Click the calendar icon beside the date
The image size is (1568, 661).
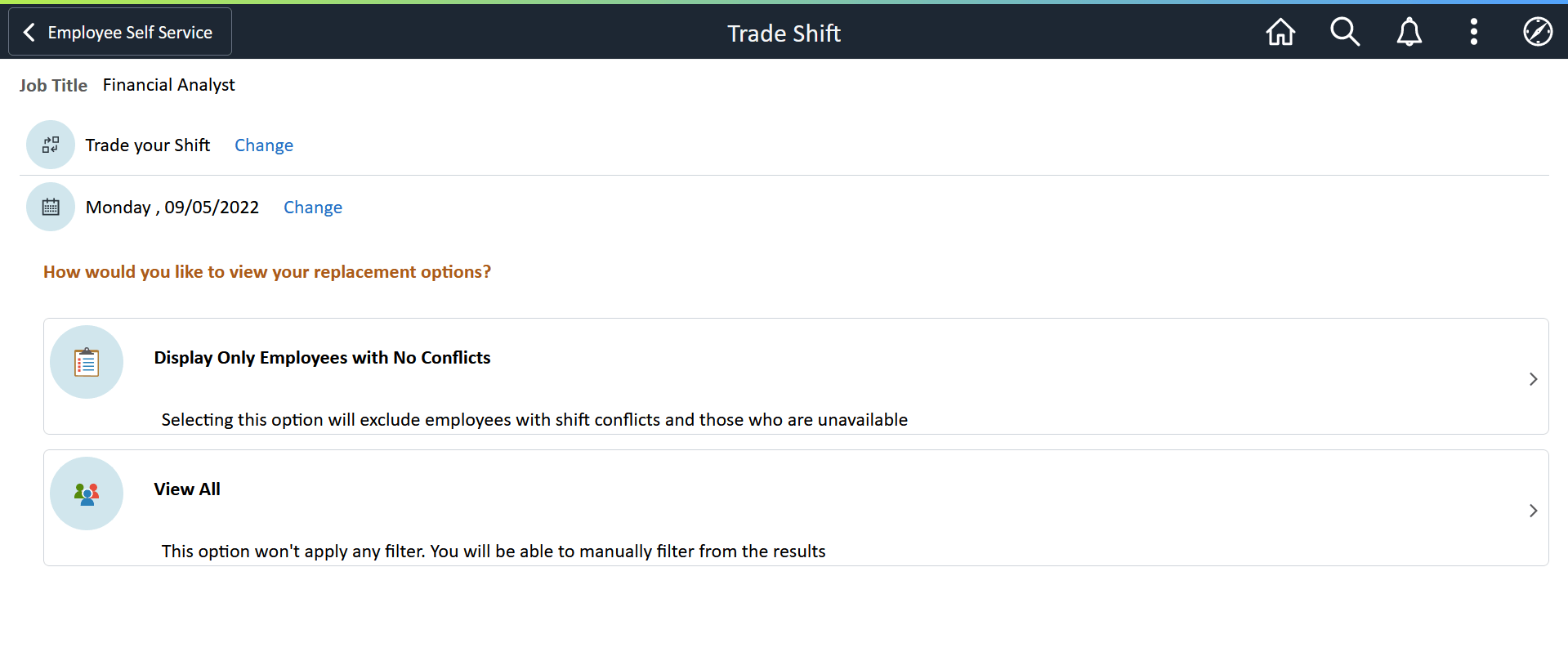(x=50, y=207)
